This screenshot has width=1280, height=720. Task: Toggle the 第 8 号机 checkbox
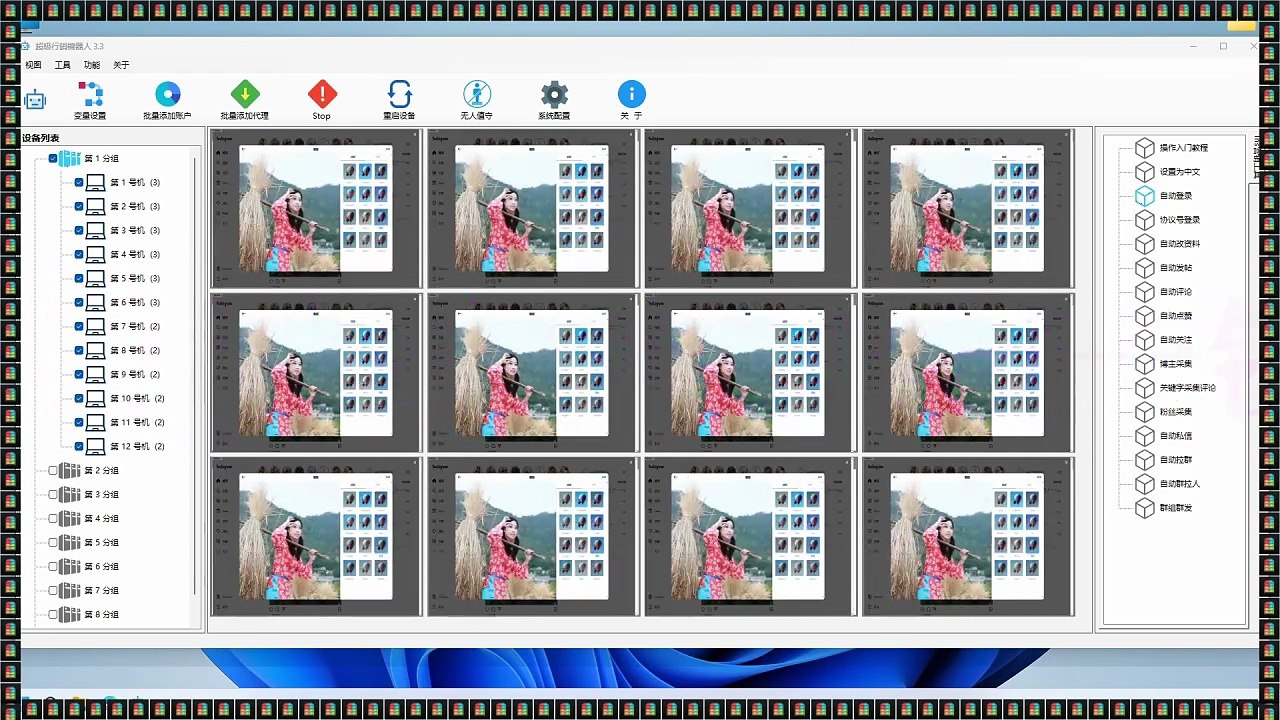click(79, 350)
